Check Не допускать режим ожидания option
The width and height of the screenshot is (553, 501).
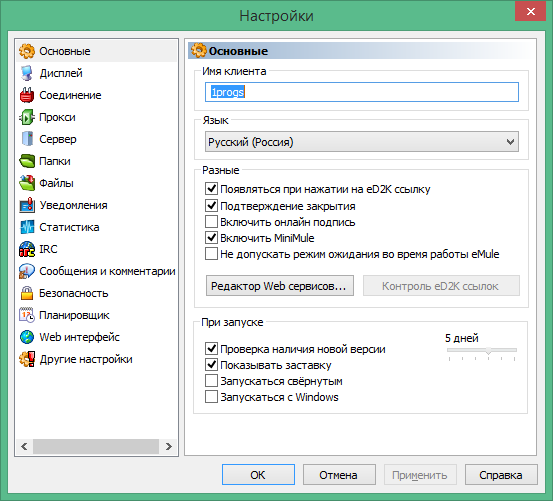pos(211,254)
